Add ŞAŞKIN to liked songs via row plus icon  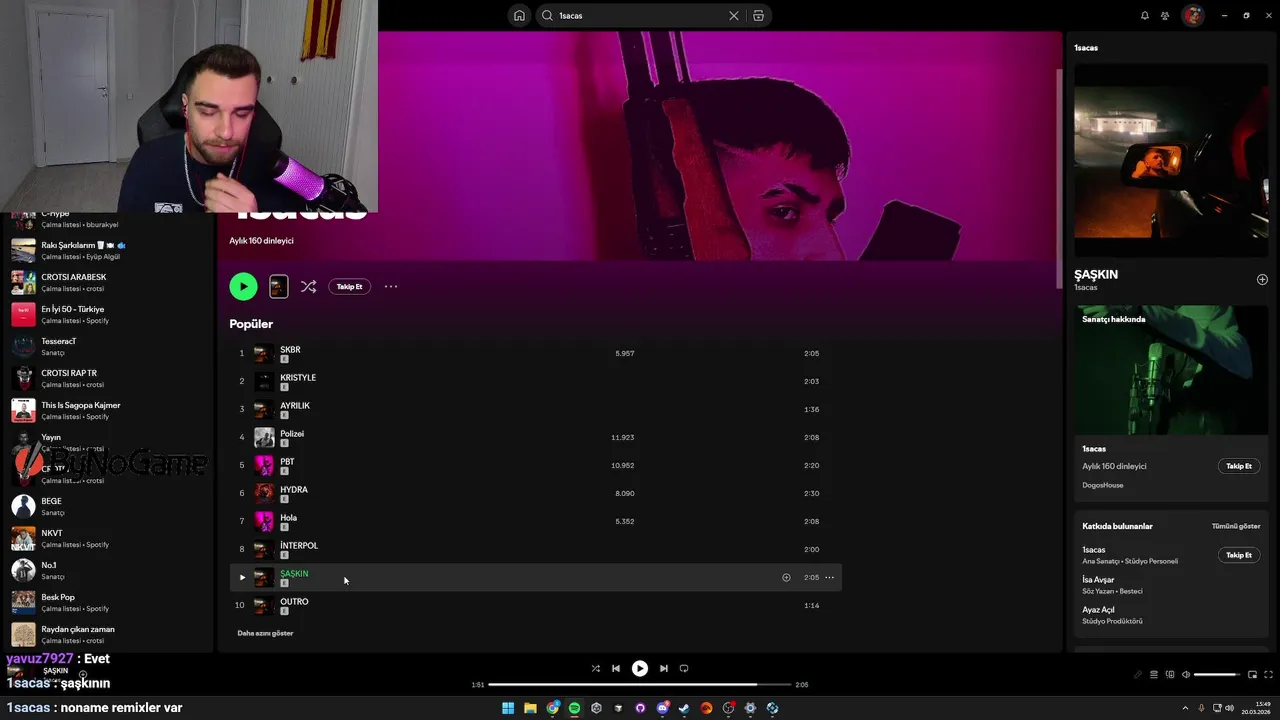[786, 577]
